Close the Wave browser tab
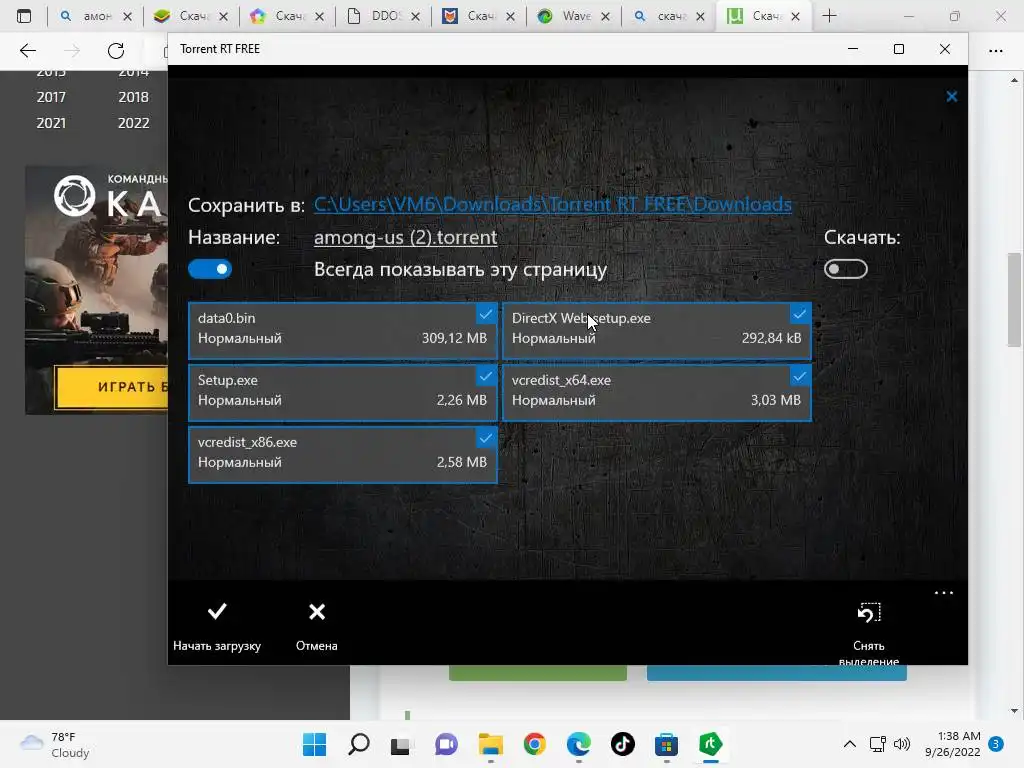 click(x=605, y=16)
